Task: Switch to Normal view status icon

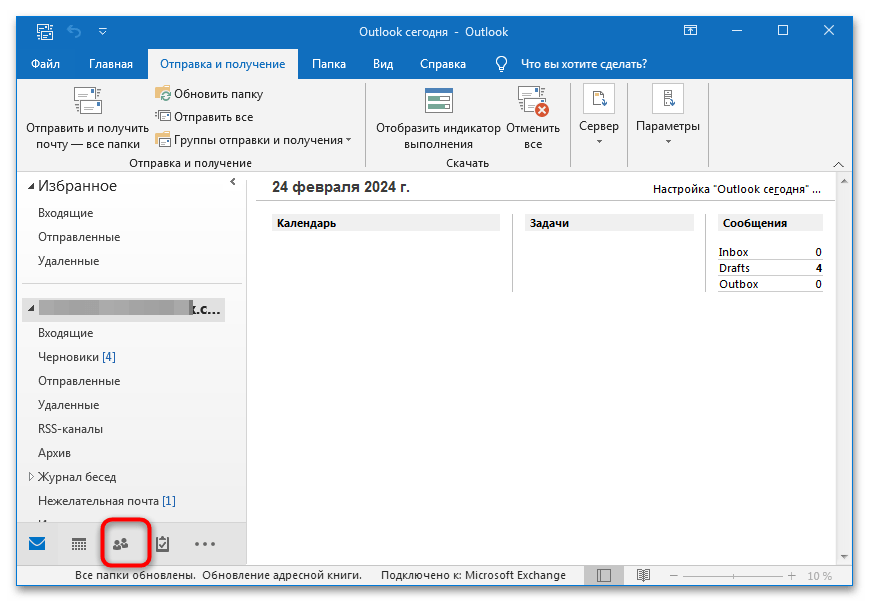Action: 604,575
